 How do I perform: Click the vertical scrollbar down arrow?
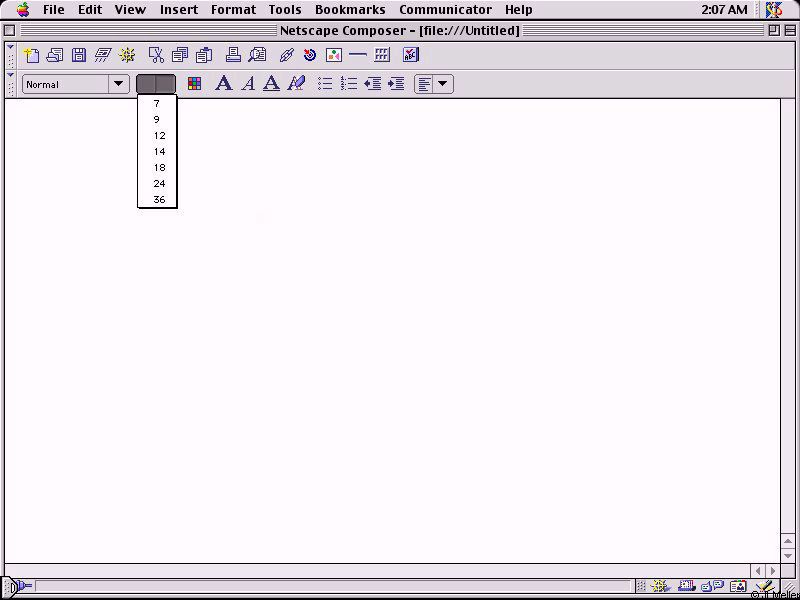[789, 555]
